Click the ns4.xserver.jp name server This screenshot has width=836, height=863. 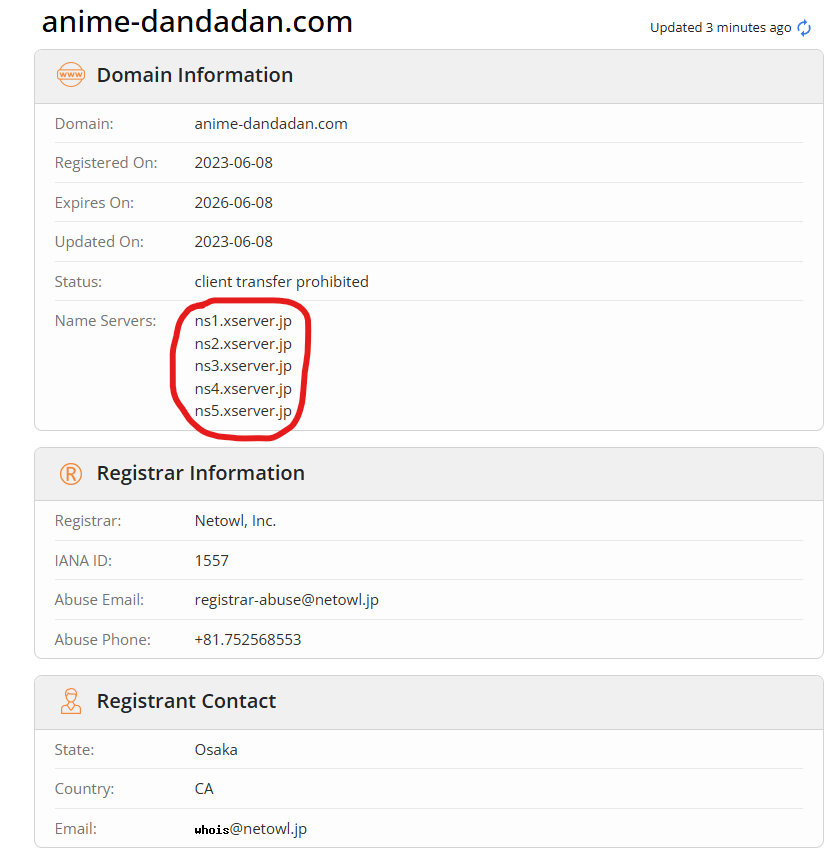pos(243,389)
